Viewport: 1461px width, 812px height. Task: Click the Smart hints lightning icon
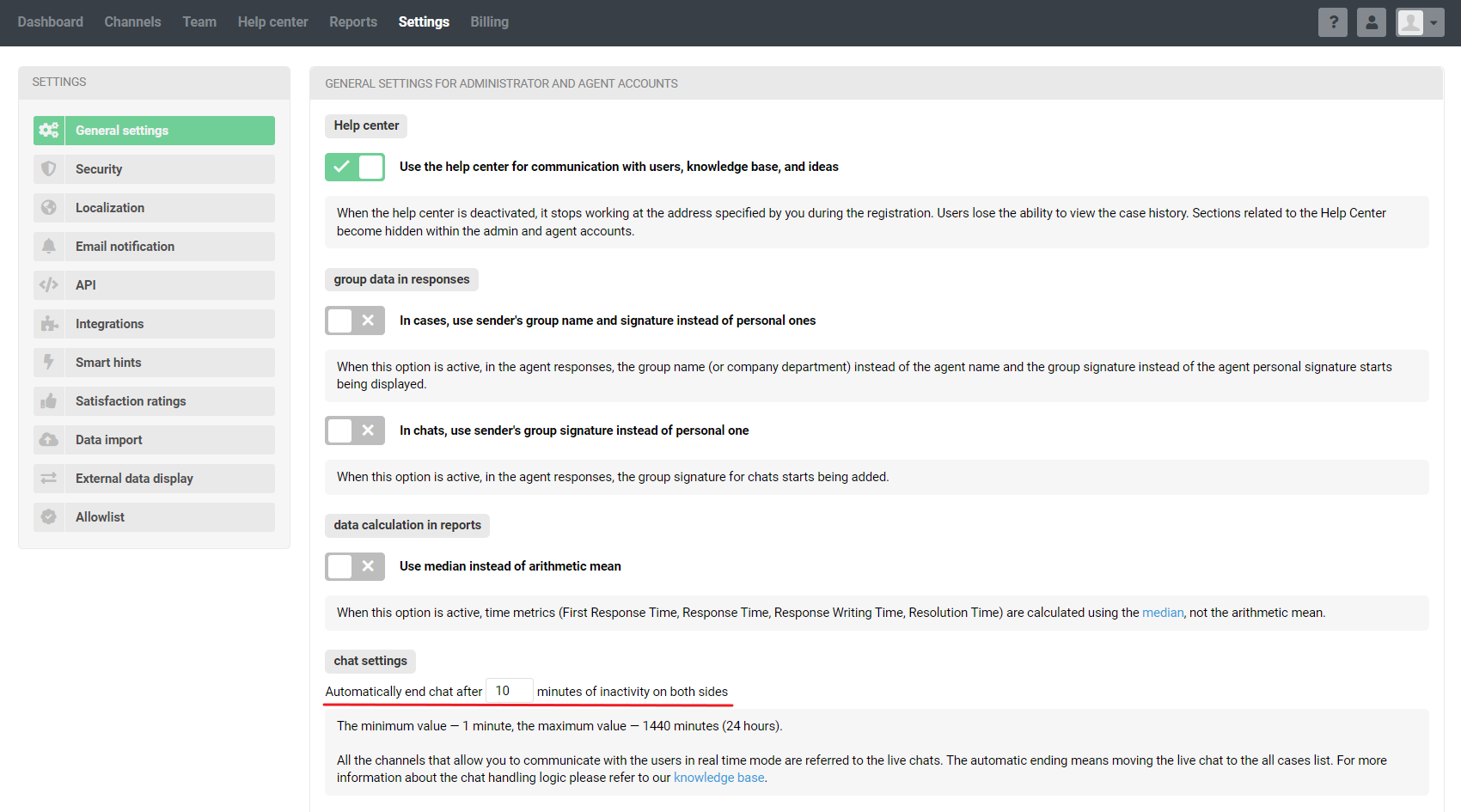click(x=49, y=363)
